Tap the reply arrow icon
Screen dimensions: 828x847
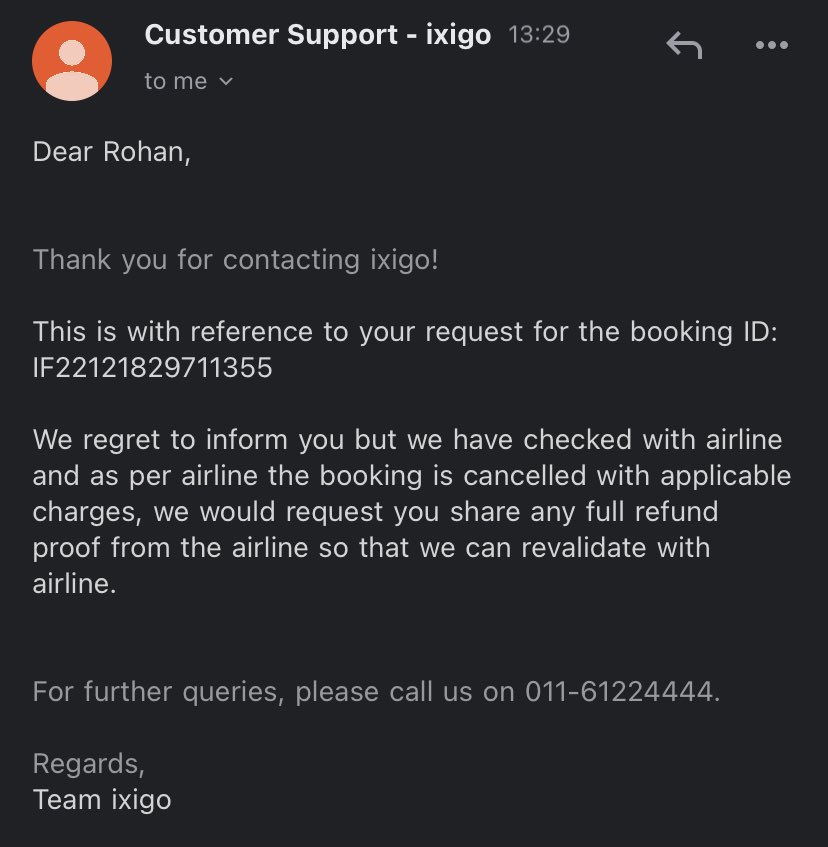click(684, 45)
